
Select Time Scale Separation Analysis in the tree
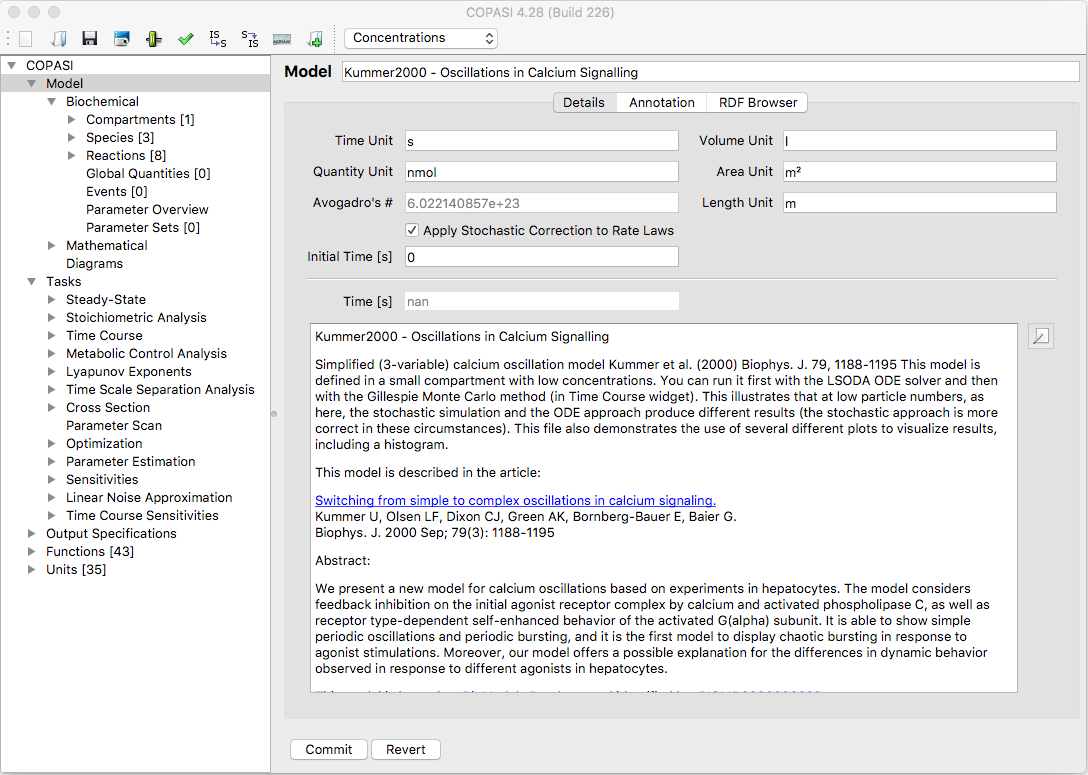[160, 390]
